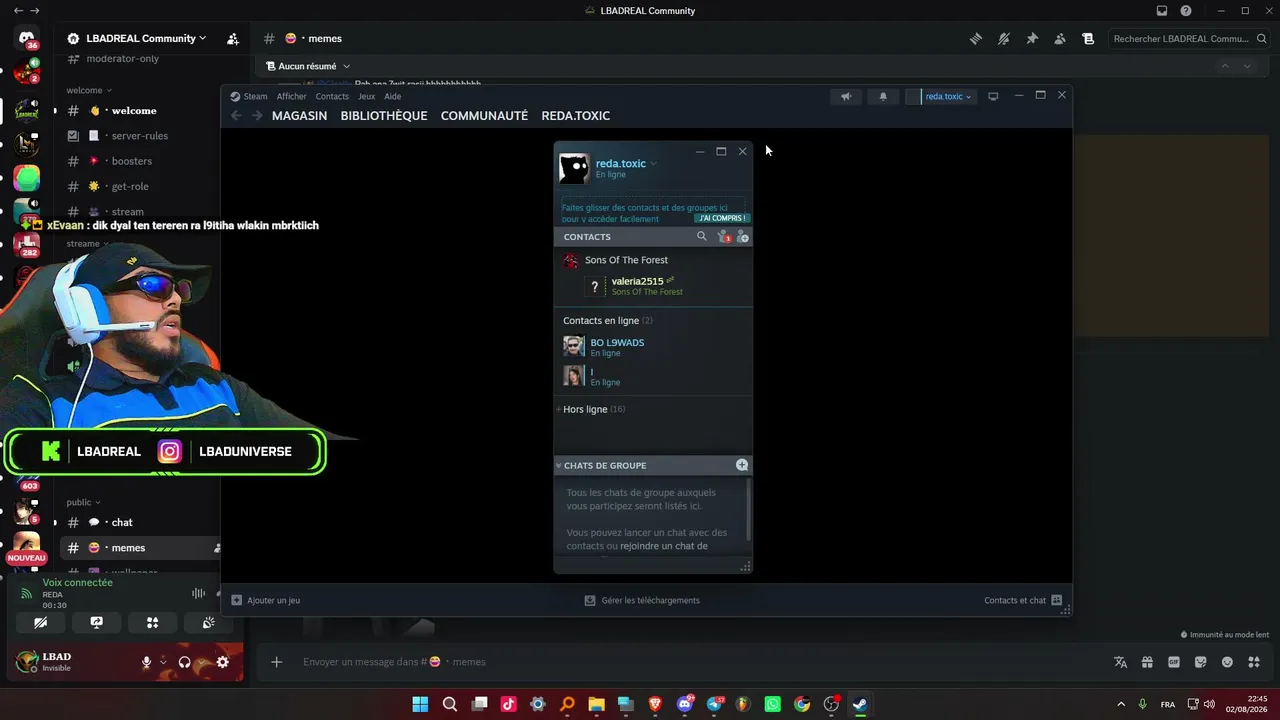Share your screen in Discord voice
The height and width of the screenshot is (720, 1280).
coord(96,622)
